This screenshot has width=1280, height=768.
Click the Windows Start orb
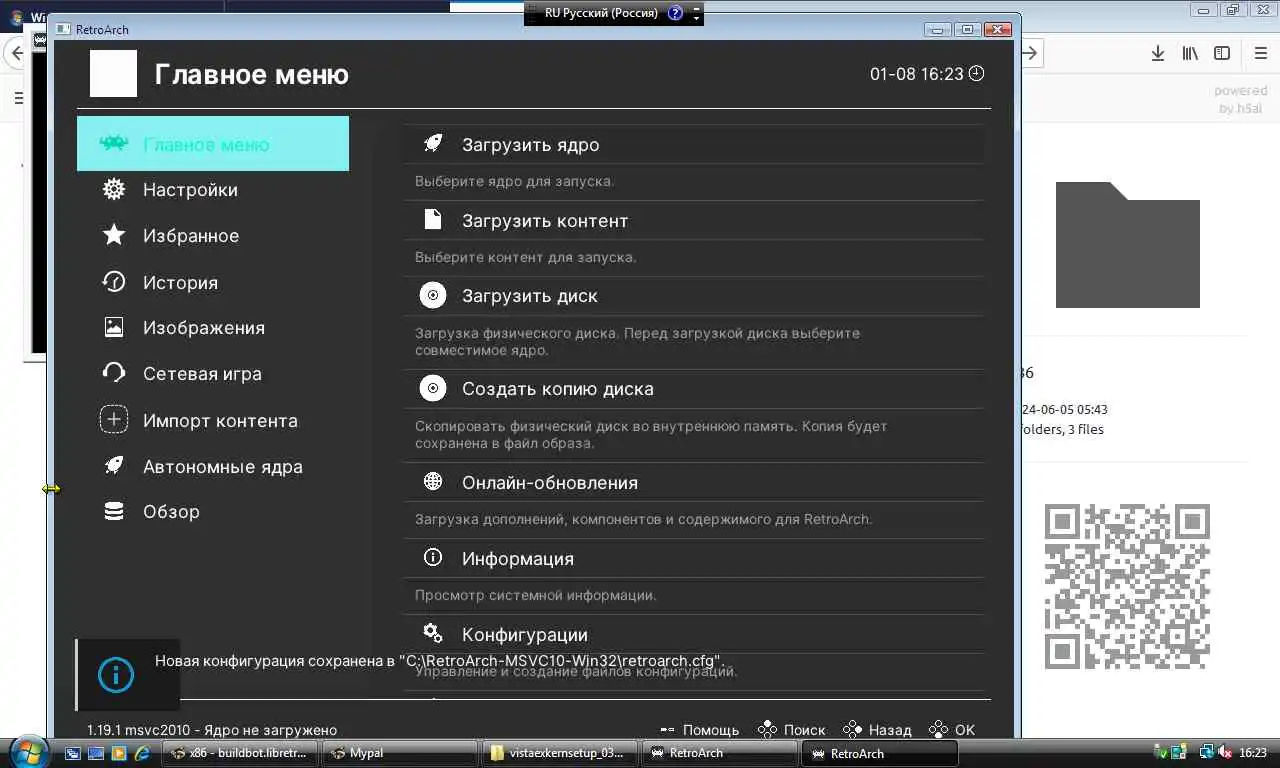pos(27,751)
